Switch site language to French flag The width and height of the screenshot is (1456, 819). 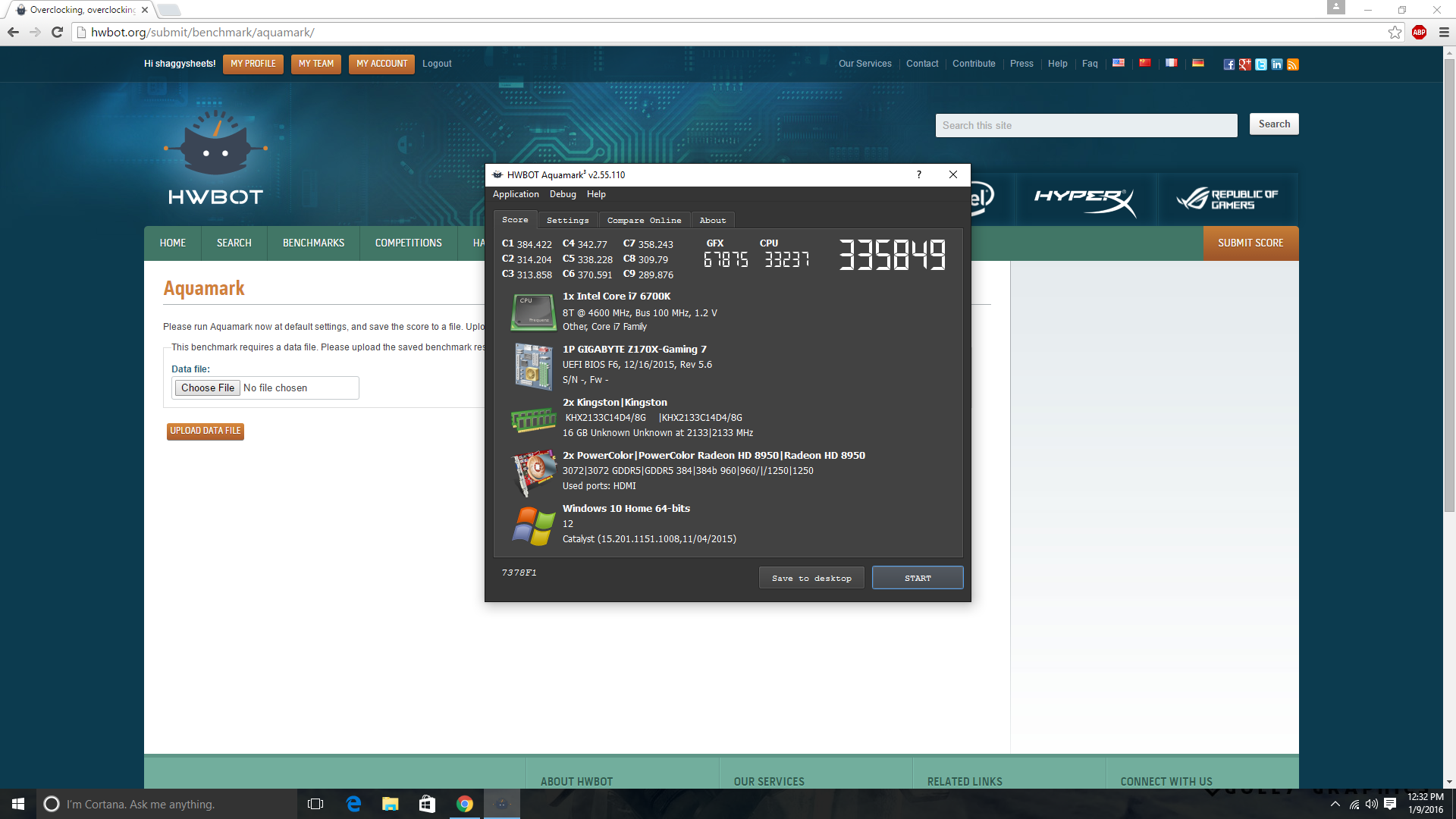pos(1172,63)
